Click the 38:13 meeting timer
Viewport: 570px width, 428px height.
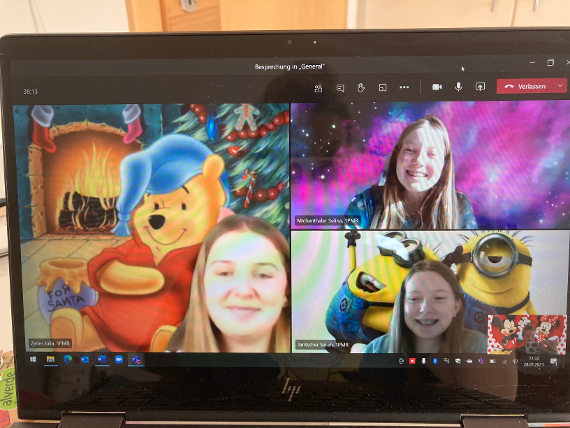coord(31,92)
